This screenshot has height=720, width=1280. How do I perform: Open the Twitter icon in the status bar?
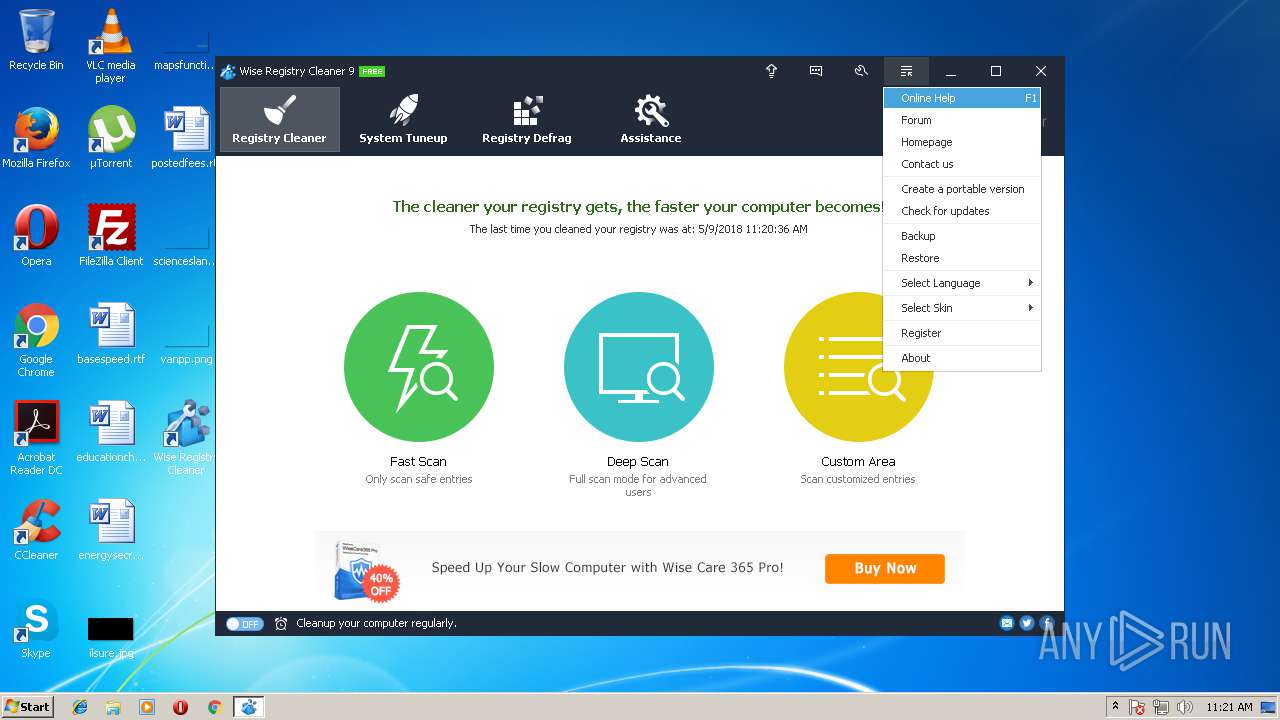click(x=1027, y=623)
